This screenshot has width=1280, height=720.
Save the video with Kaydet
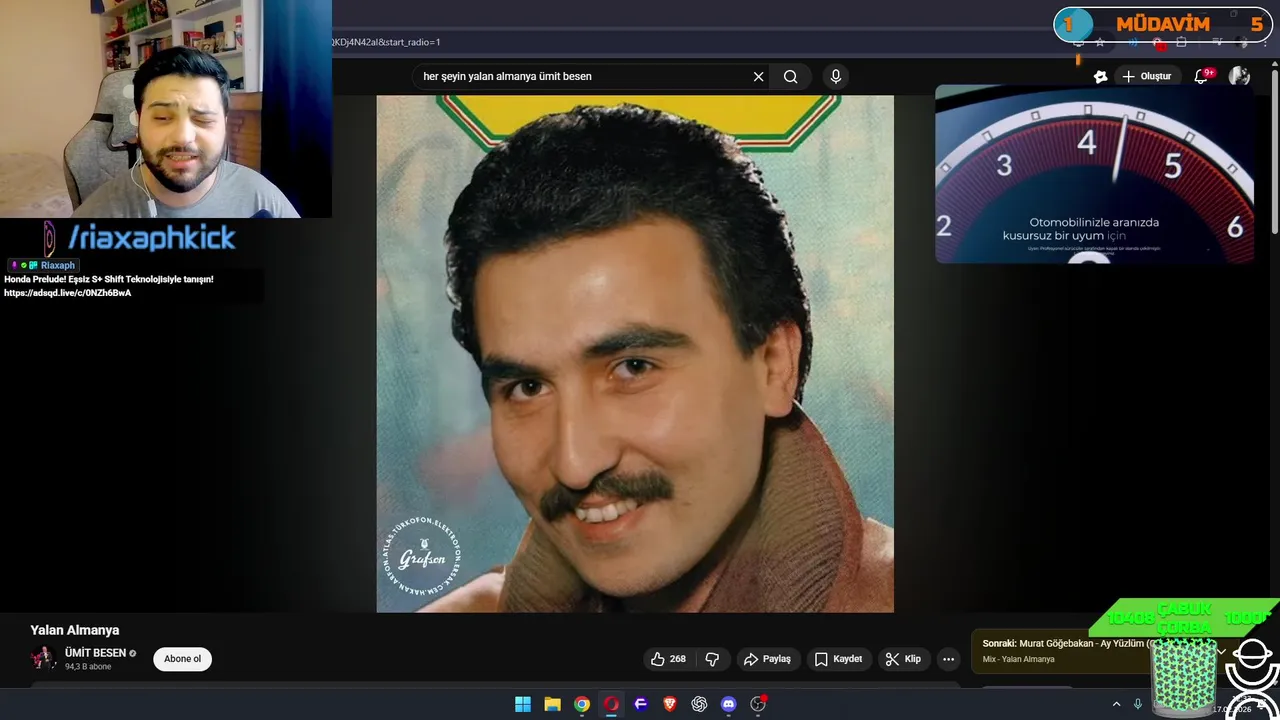[x=838, y=659]
